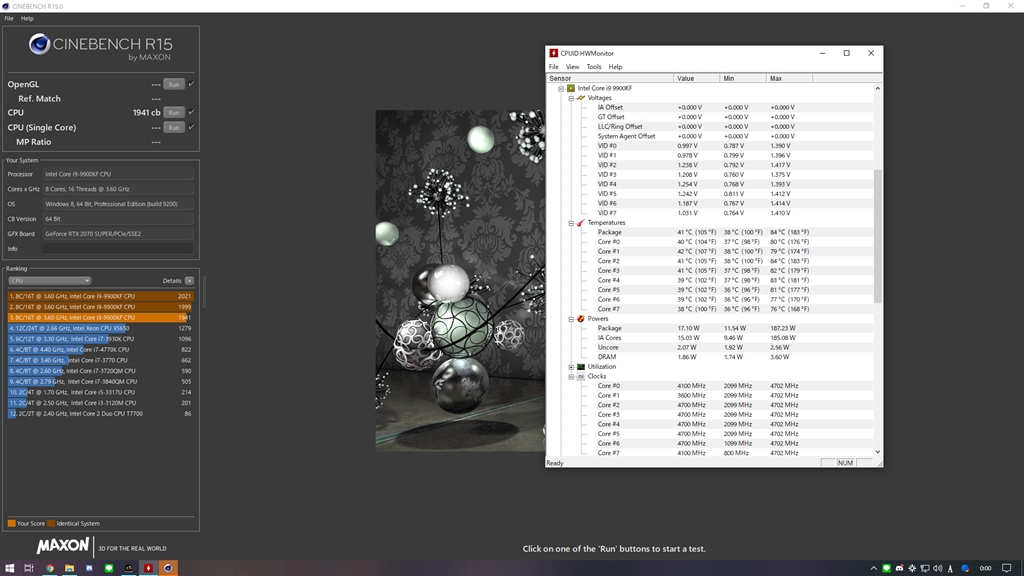Open HWMonitor's View menu
The height and width of the screenshot is (576, 1024).
click(x=572, y=67)
